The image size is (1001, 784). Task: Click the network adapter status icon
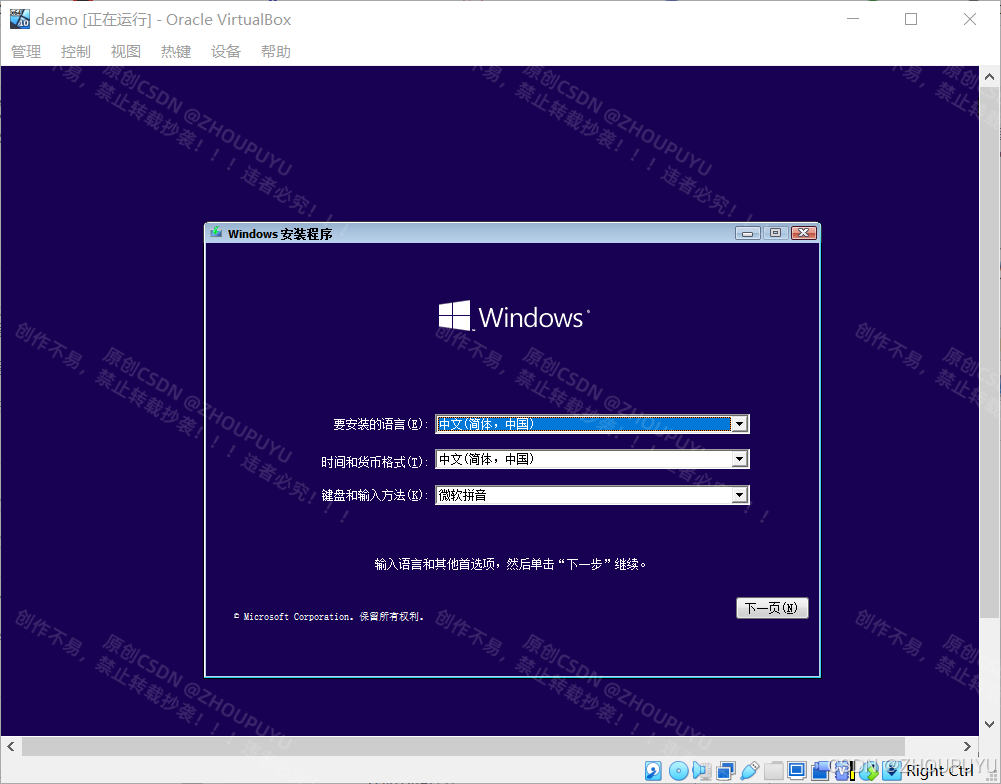pyautogui.click(x=726, y=771)
